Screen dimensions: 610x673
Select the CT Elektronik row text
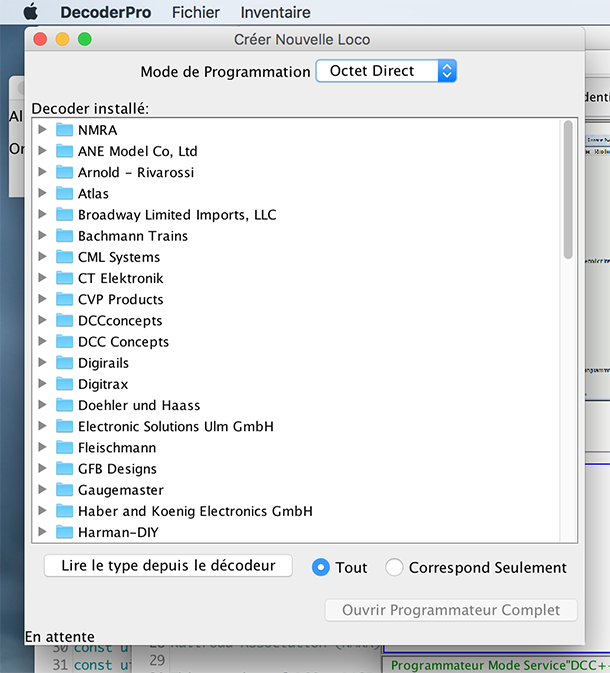click(x=121, y=278)
